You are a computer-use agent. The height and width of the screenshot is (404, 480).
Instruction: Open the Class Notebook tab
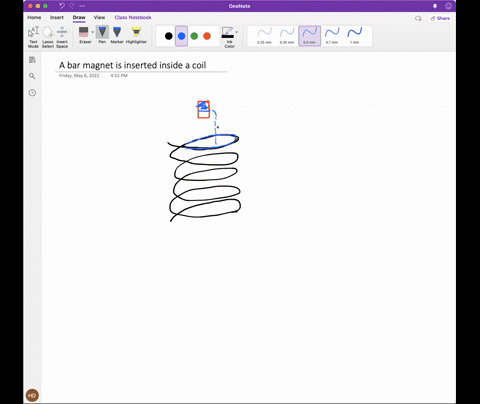coord(133,17)
